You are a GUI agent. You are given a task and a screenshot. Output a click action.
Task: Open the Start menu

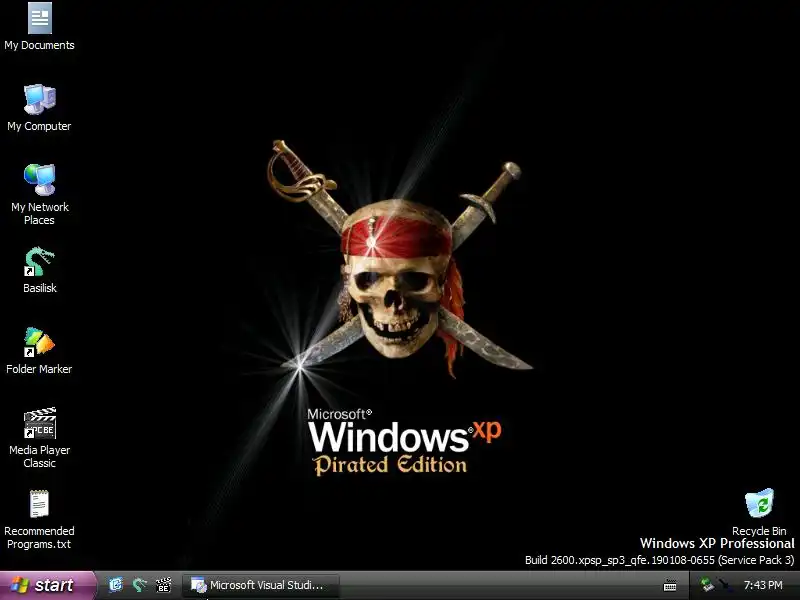point(47,585)
